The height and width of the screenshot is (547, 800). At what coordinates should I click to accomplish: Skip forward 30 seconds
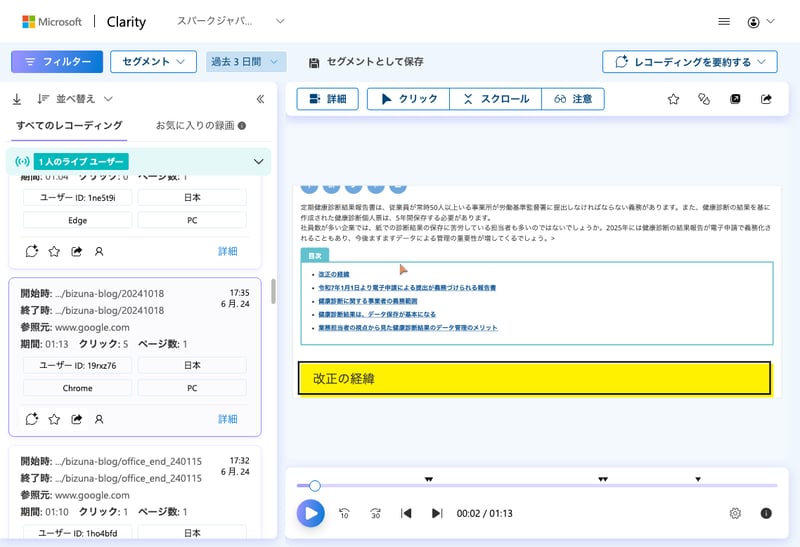(x=376, y=513)
